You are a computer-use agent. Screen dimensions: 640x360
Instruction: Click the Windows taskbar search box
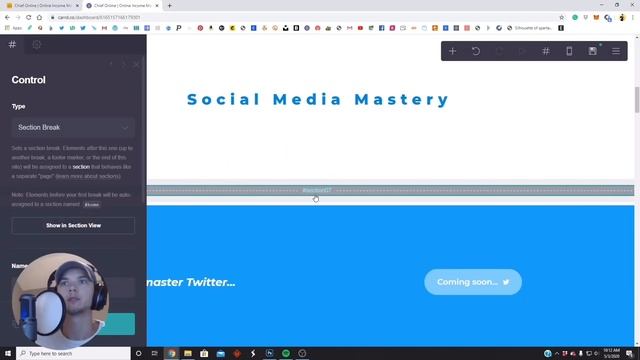[x=73, y=353]
